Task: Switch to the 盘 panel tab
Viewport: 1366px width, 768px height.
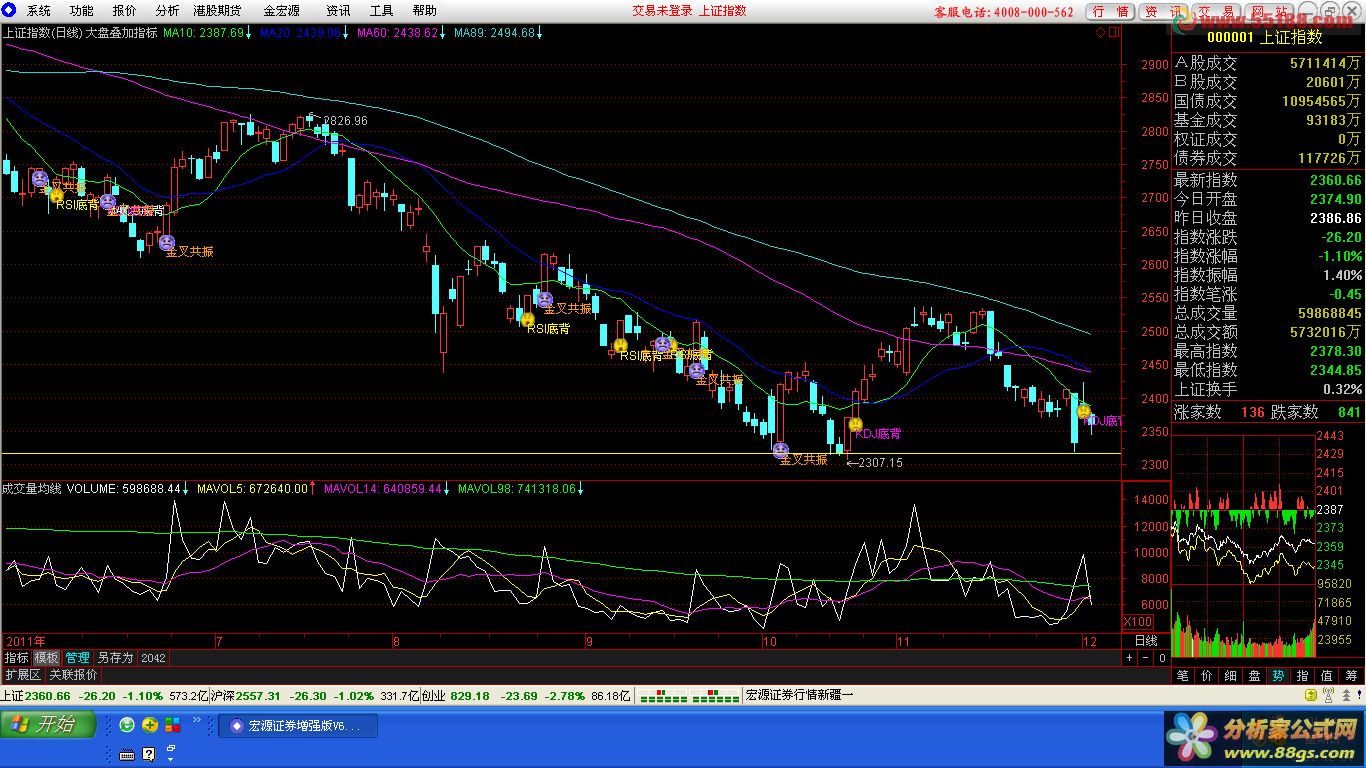Action: point(1255,676)
